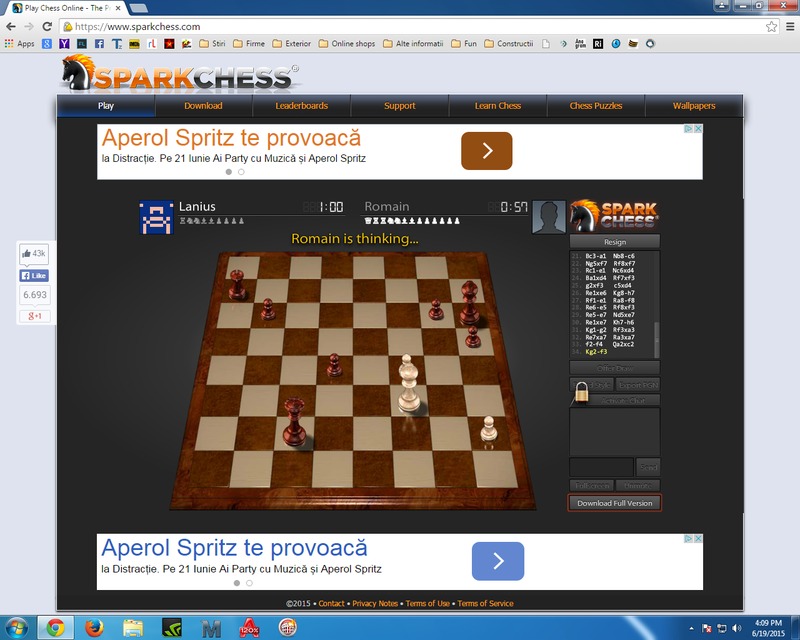Expand the Firme bookmarks folder

pyautogui.click(x=249, y=44)
